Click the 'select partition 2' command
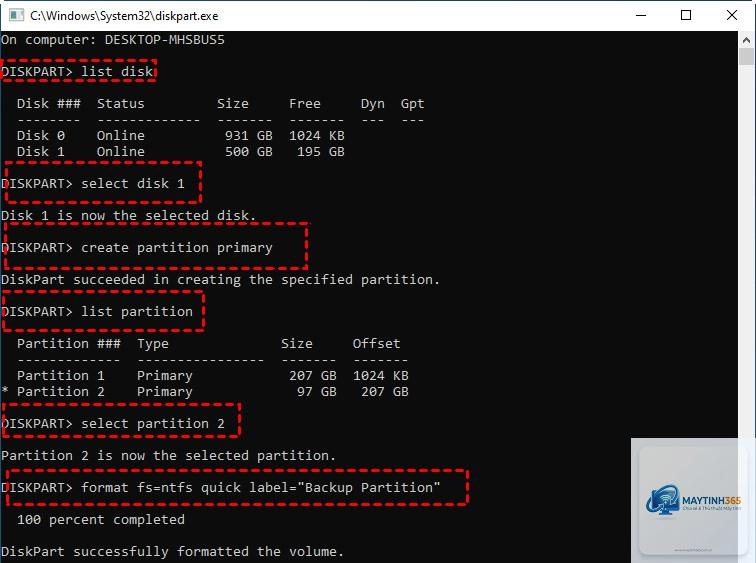This screenshot has height=563, width=756. [153, 423]
